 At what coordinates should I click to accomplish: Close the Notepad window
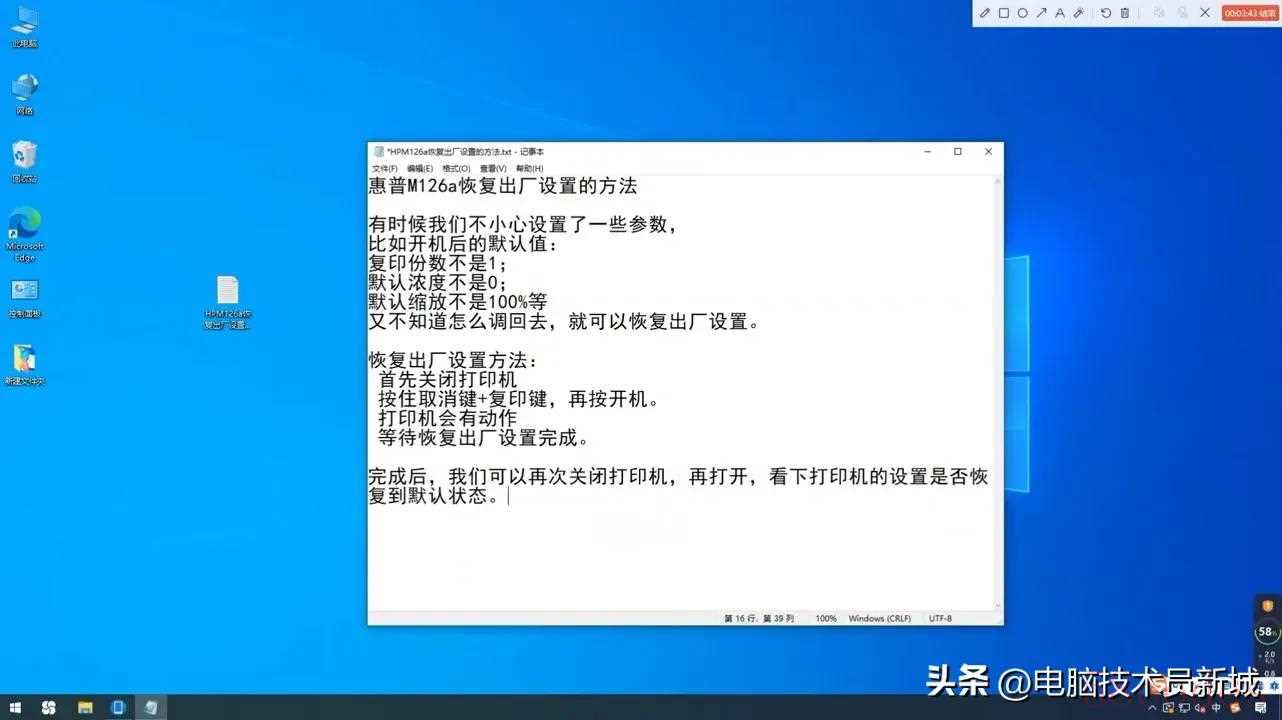[x=988, y=152]
